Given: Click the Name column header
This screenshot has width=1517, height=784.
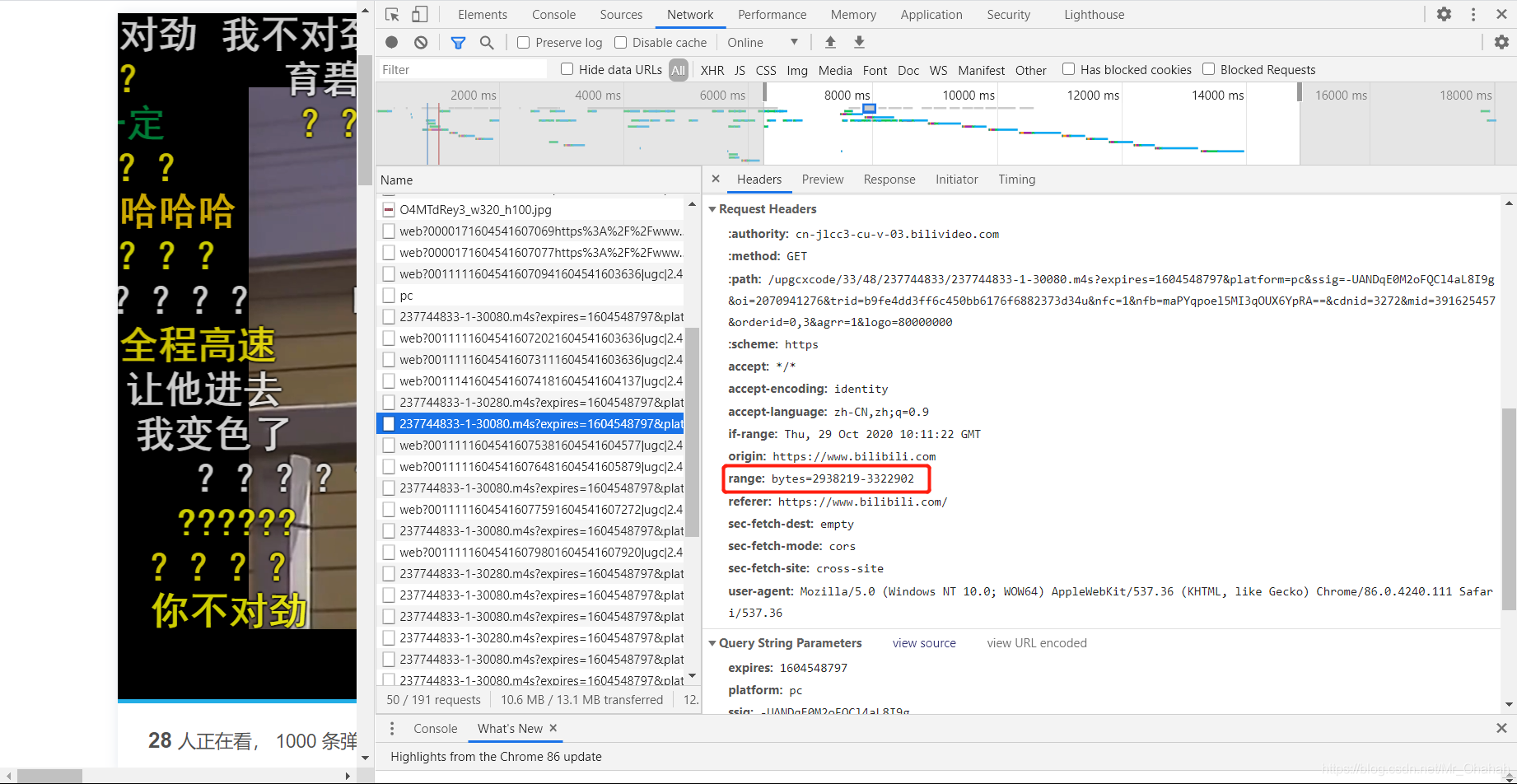Looking at the screenshot, I should click(539, 180).
